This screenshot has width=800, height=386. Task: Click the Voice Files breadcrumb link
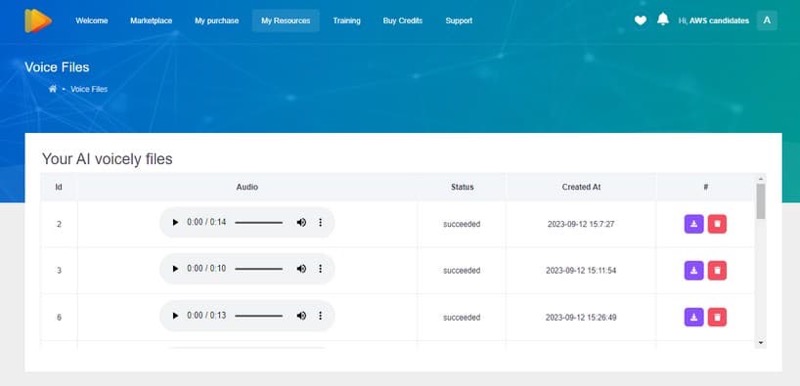coord(89,89)
